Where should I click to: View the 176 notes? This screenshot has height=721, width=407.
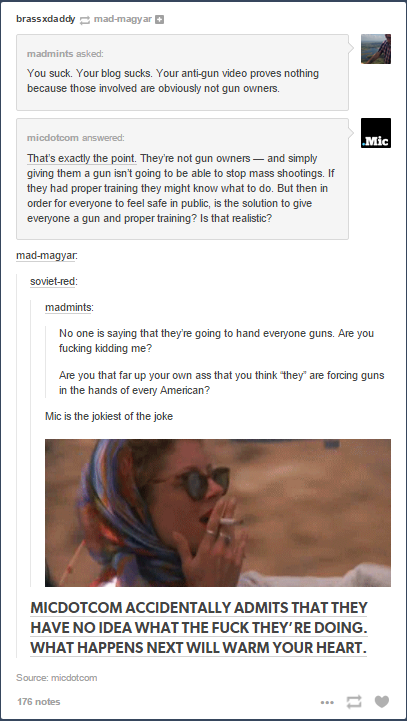click(39, 702)
